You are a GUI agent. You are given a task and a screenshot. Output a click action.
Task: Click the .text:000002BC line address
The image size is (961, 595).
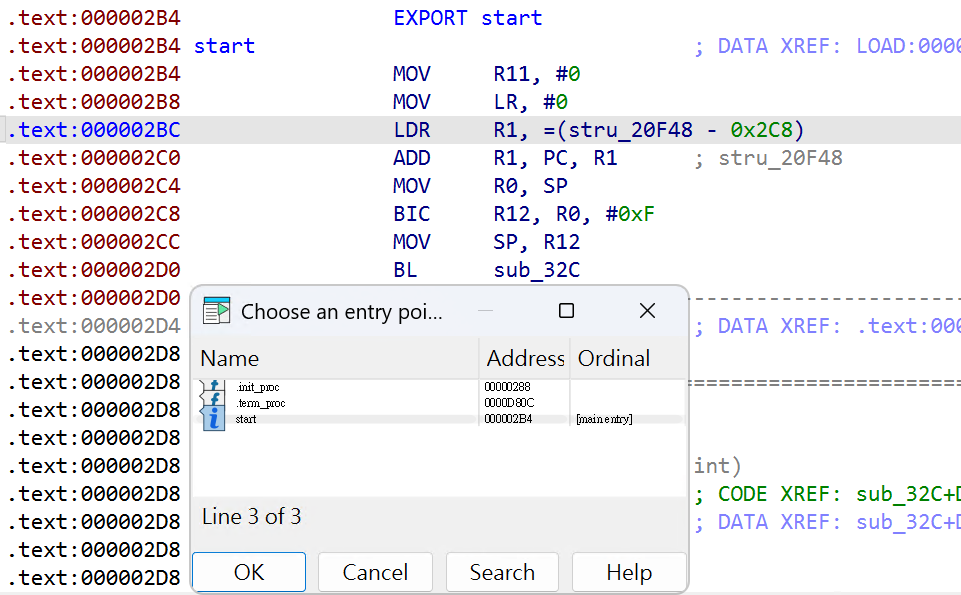[94, 130]
